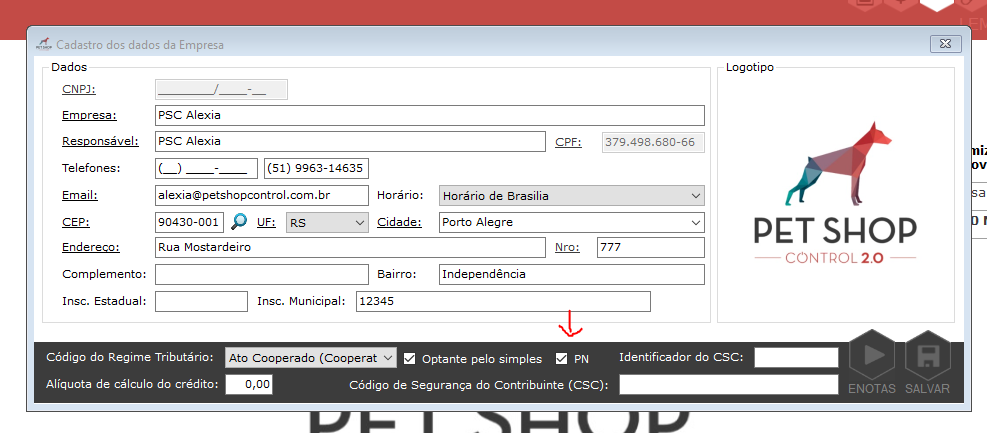Save with the SALVAR floppy icon
The height and width of the screenshot is (433, 987).
tap(928, 356)
